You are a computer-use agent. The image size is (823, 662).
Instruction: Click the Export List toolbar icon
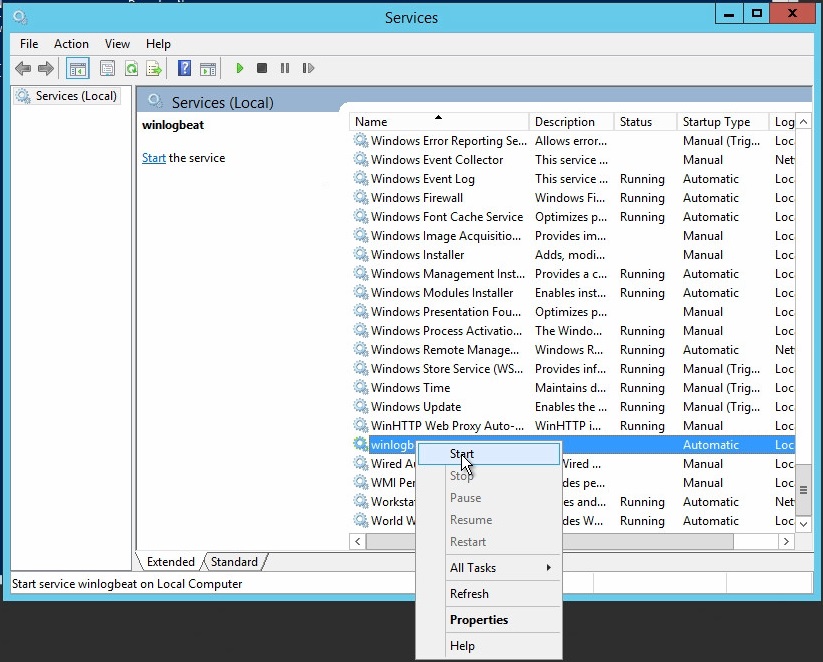coord(154,68)
